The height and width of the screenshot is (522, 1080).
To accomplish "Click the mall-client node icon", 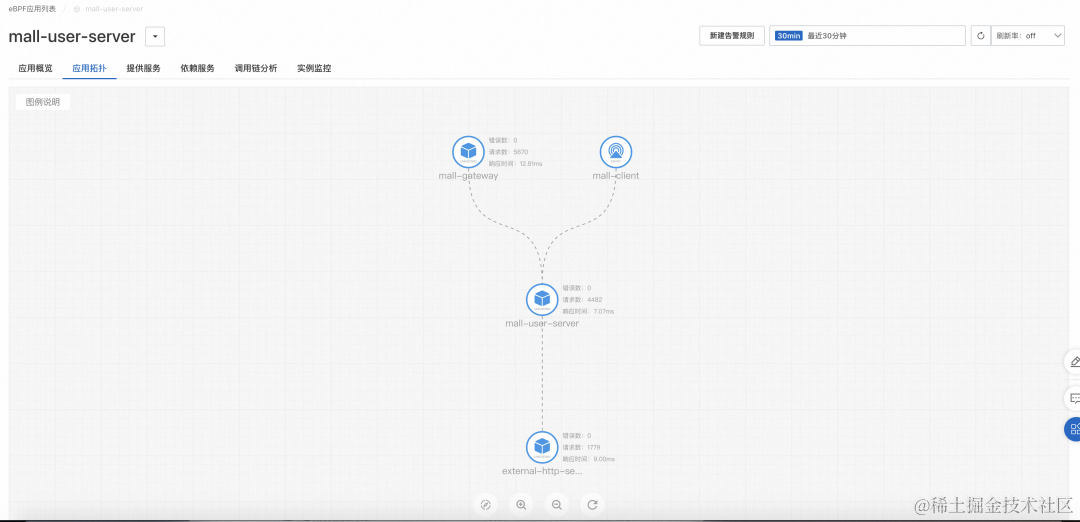I will (616, 152).
